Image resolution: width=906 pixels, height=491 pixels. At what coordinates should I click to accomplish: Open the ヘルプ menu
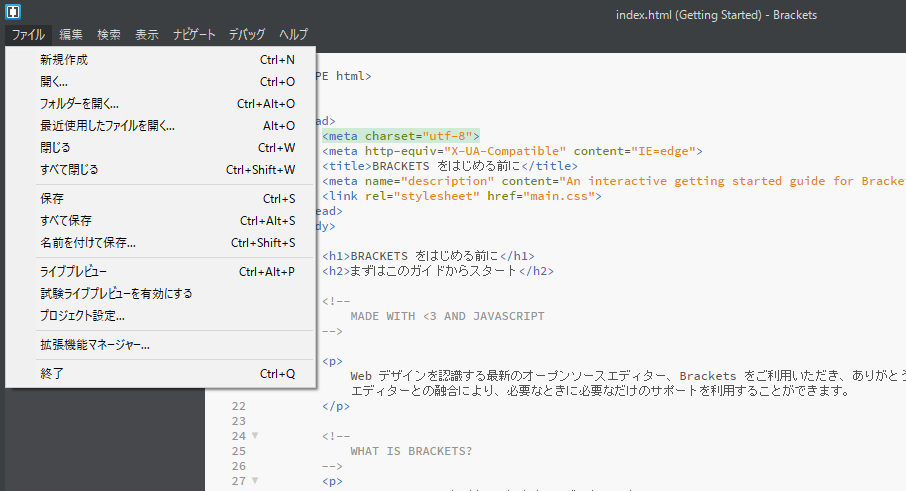pos(294,35)
